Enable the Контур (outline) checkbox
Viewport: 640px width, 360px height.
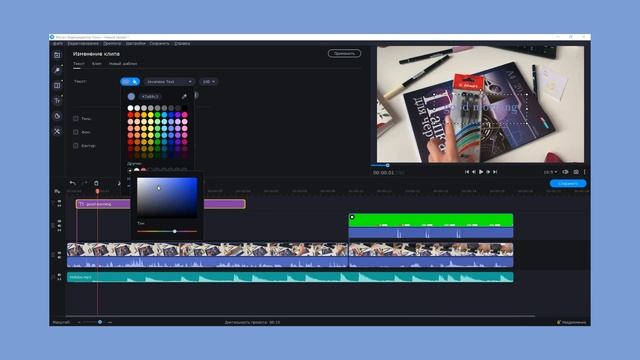click(76, 145)
